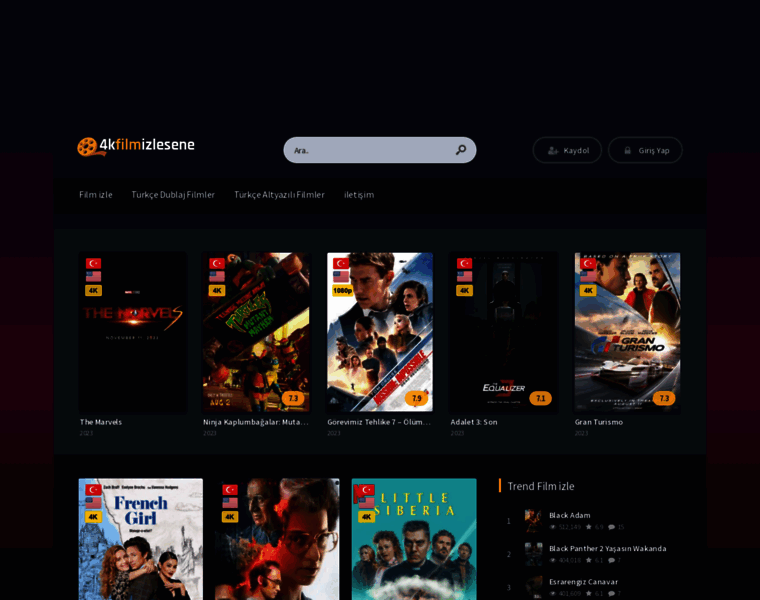The height and width of the screenshot is (600, 760).
Task: Click the Turkish flag on Görevimiz Tehlike poster
Action: (341, 263)
